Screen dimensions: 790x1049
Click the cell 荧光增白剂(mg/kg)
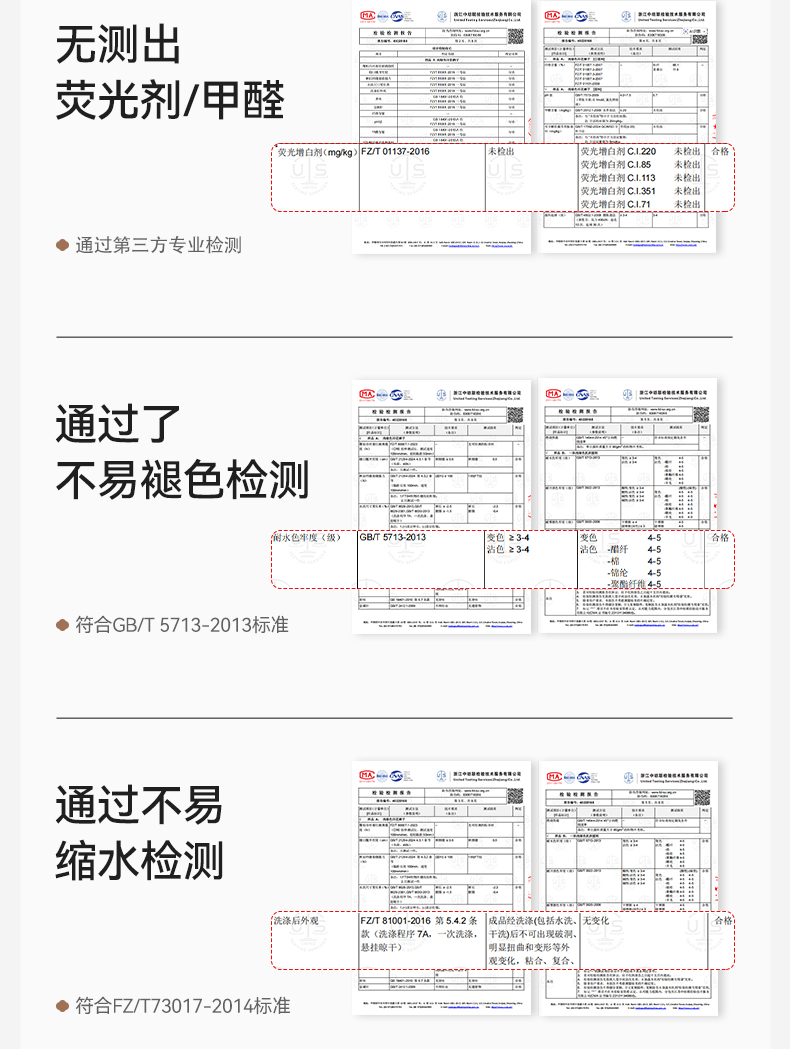point(316,153)
